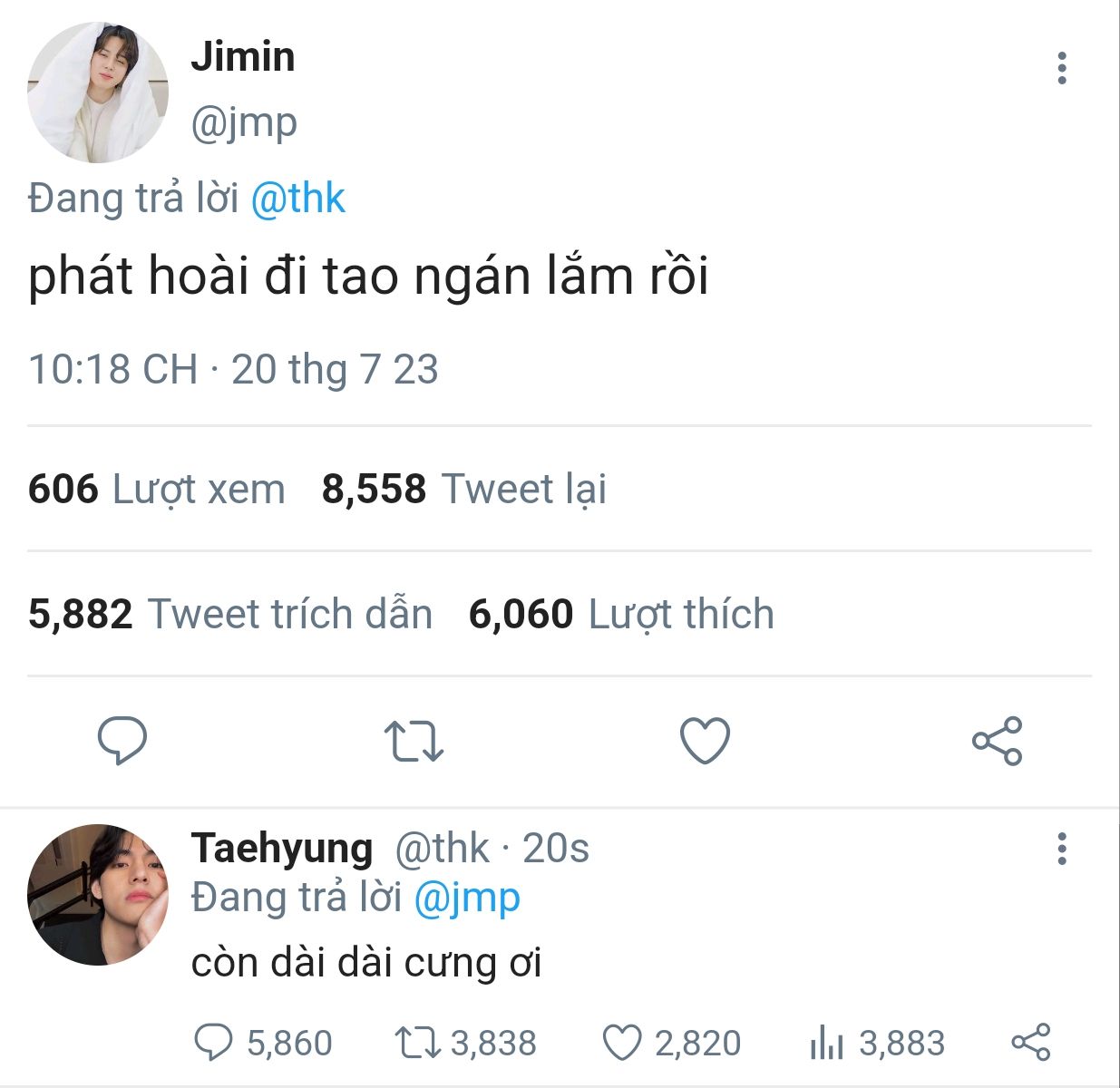
Task: Open the @jmp mention link in Taehyung's reply
Action: point(467,898)
